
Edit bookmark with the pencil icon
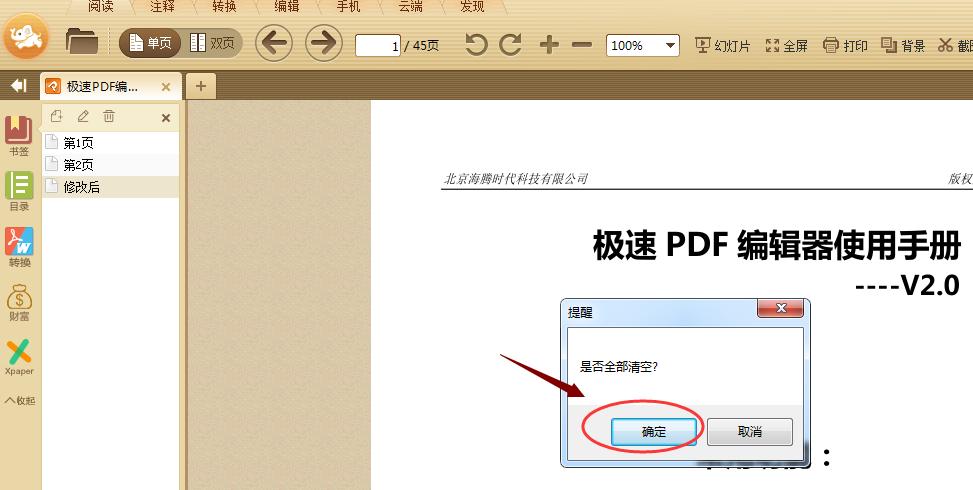coord(83,116)
